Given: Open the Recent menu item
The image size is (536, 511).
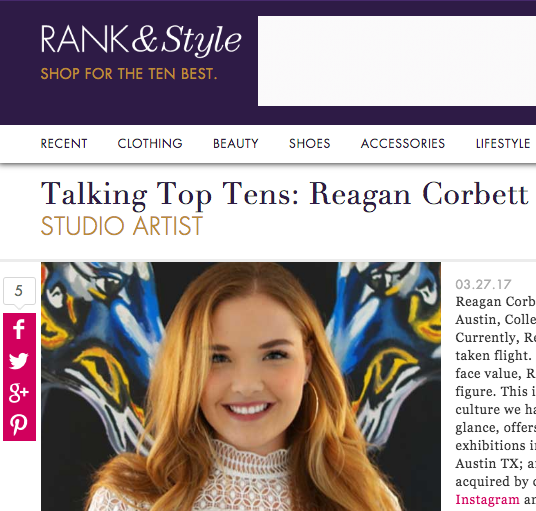Looking at the screenshot, I should tap(64, 144).
